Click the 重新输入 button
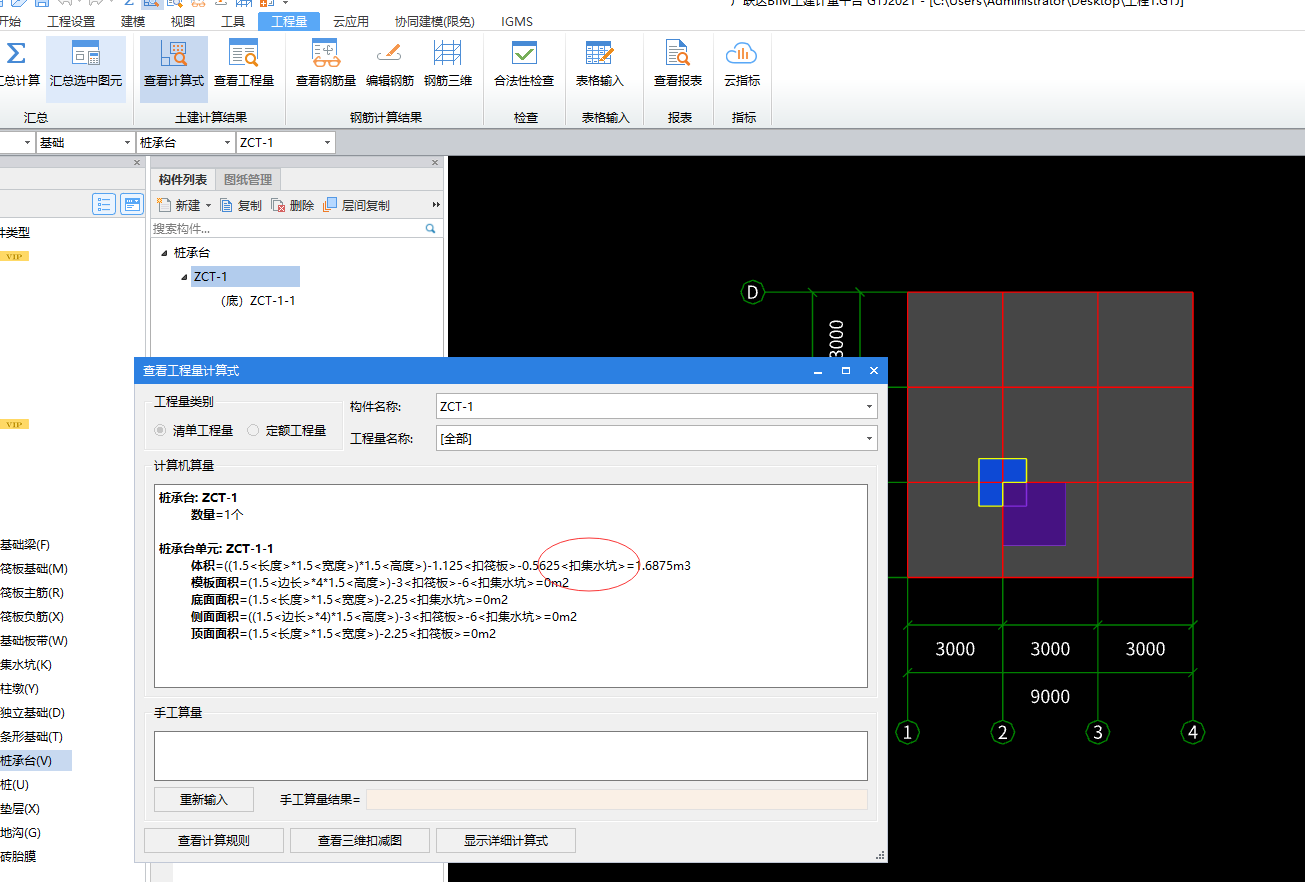 click(204, 799)
